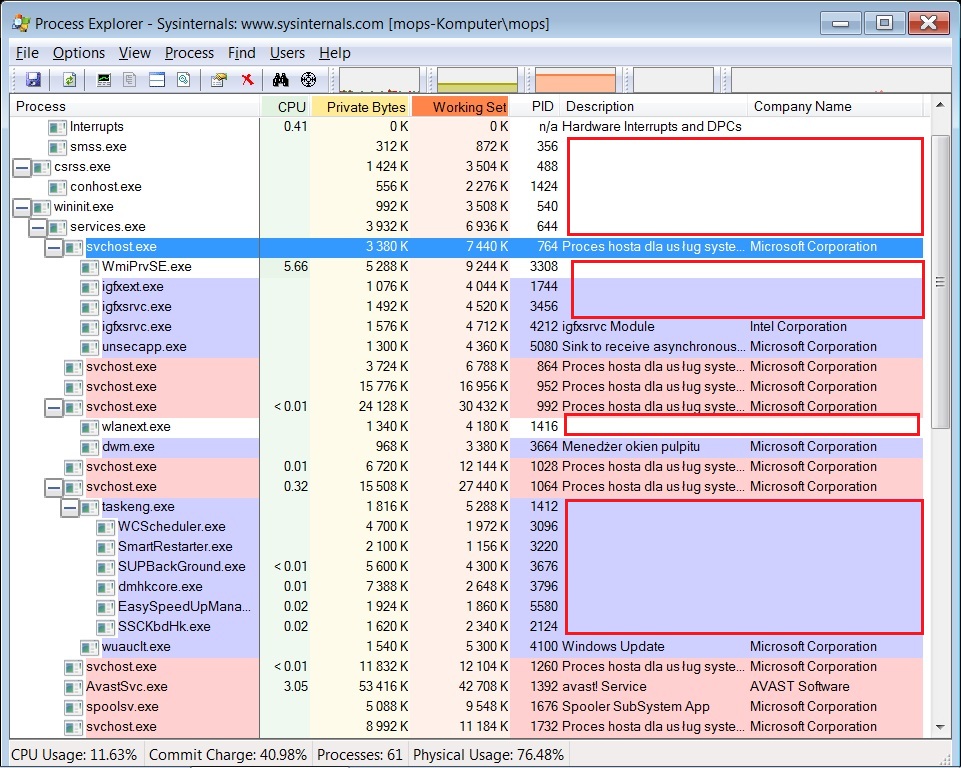Sort by the CPU column header
Image resolution: width=961 pixels, height=768 pixels.
(286, 107)
